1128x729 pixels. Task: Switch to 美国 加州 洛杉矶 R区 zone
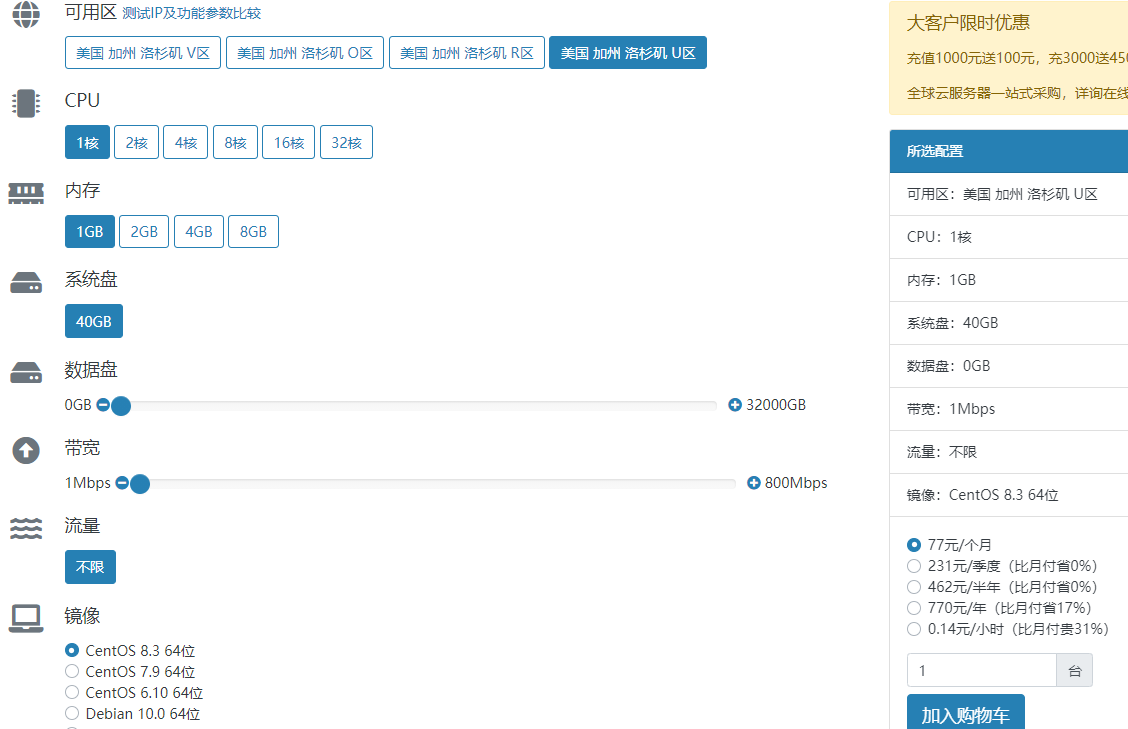pyautogui.click(x=467, y=53)
